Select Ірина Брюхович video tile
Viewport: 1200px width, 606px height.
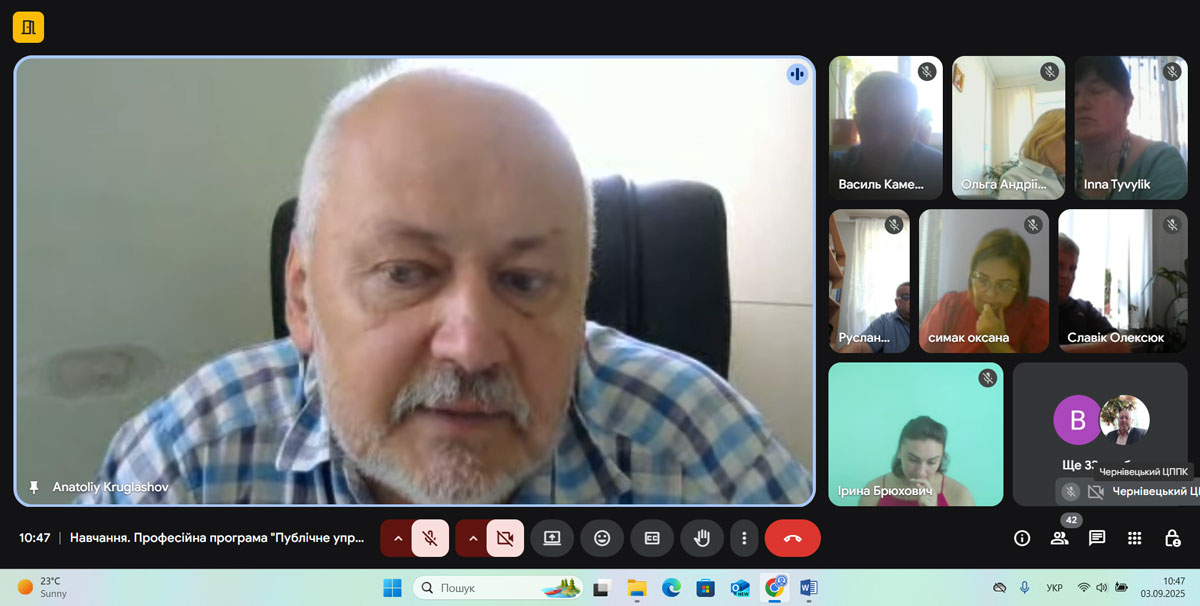(916, 434)
